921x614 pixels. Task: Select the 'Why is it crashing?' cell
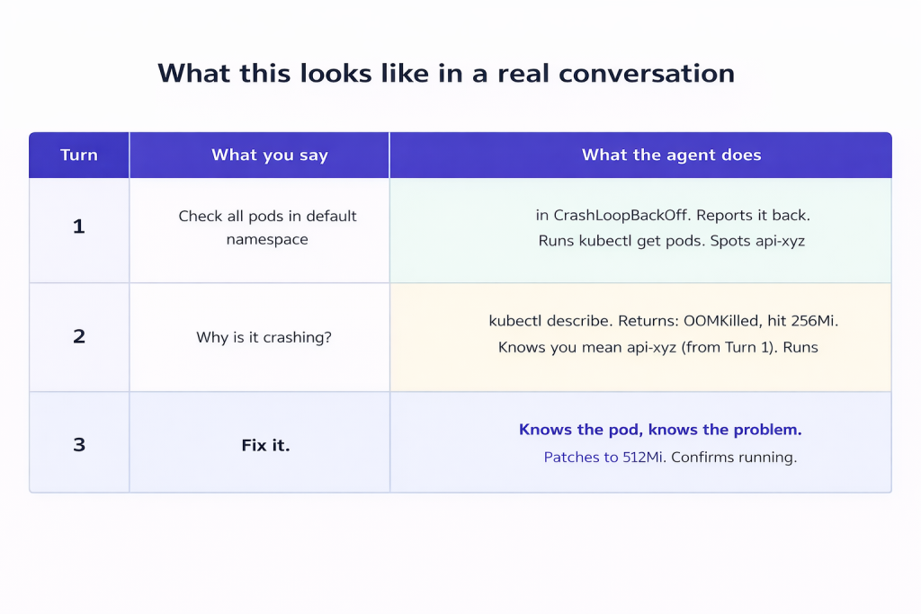(264, 337)
